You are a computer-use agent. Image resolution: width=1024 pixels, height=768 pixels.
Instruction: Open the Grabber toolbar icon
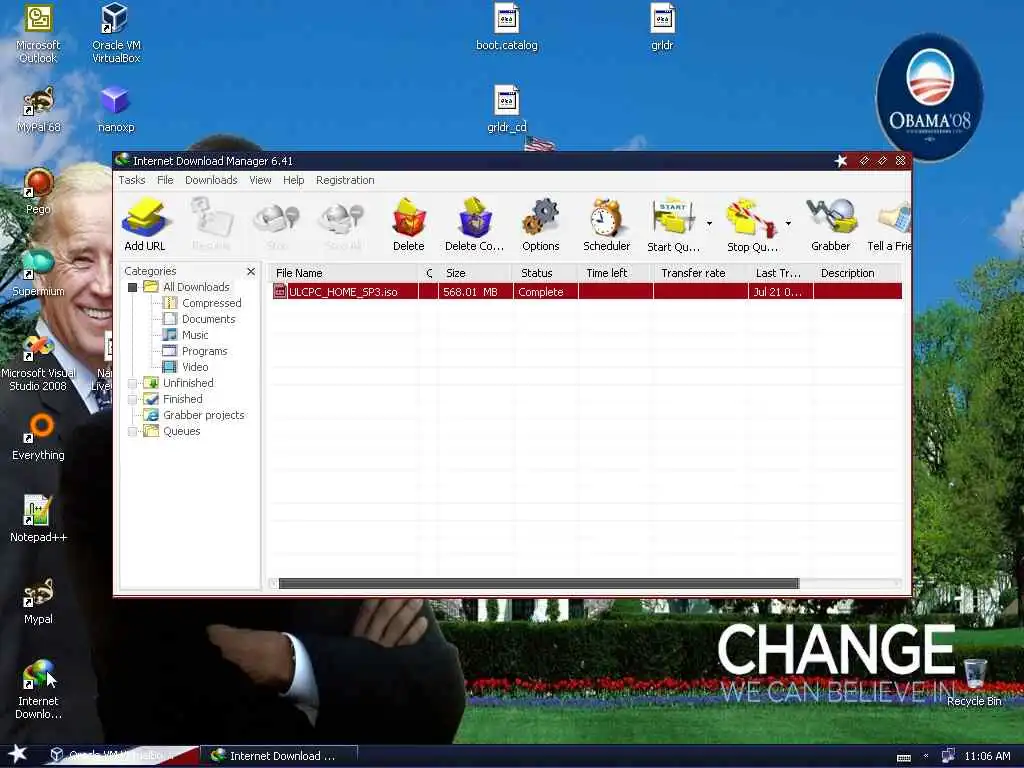(831, 224)
